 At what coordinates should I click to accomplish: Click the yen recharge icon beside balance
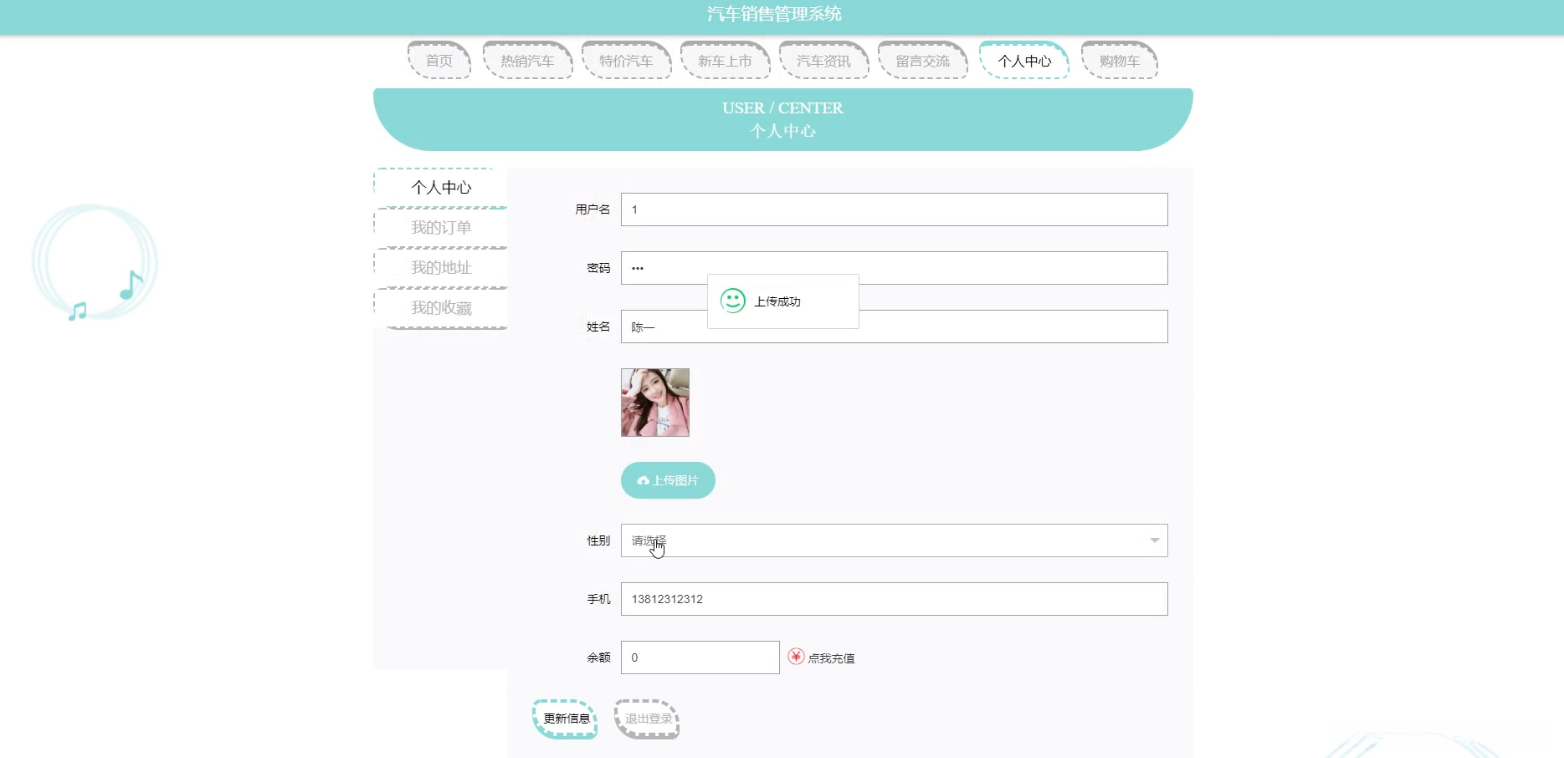click(796, 656)
